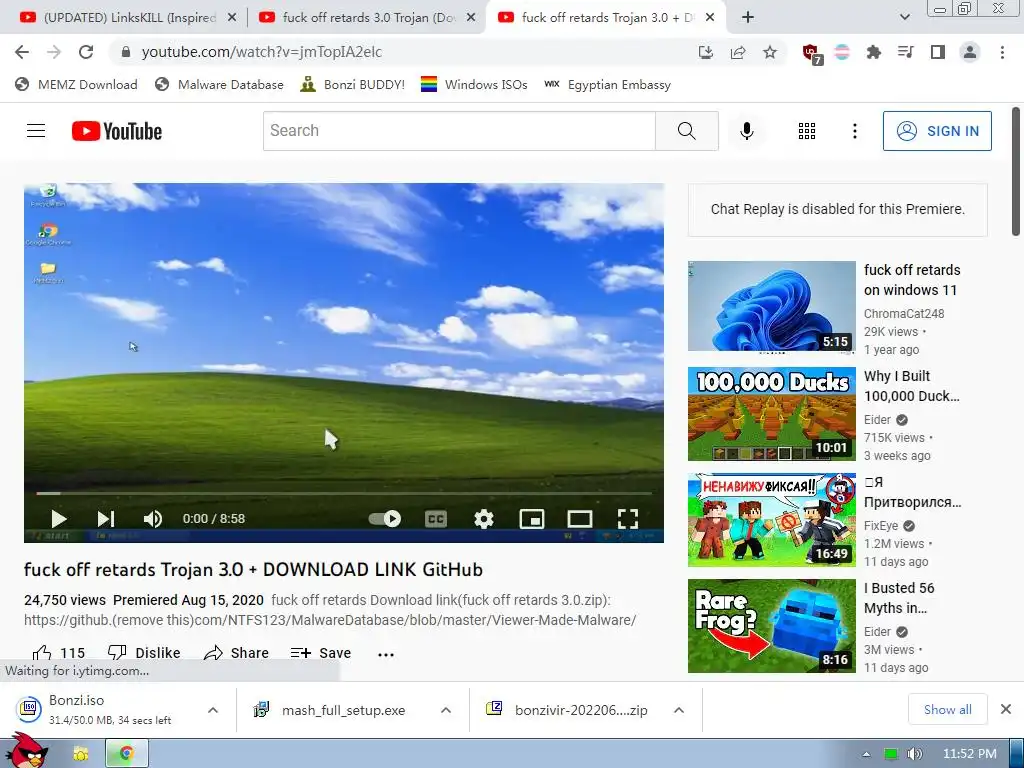Enter full screen mode
Screen dimensions: 1024x768
pos(628,519)
